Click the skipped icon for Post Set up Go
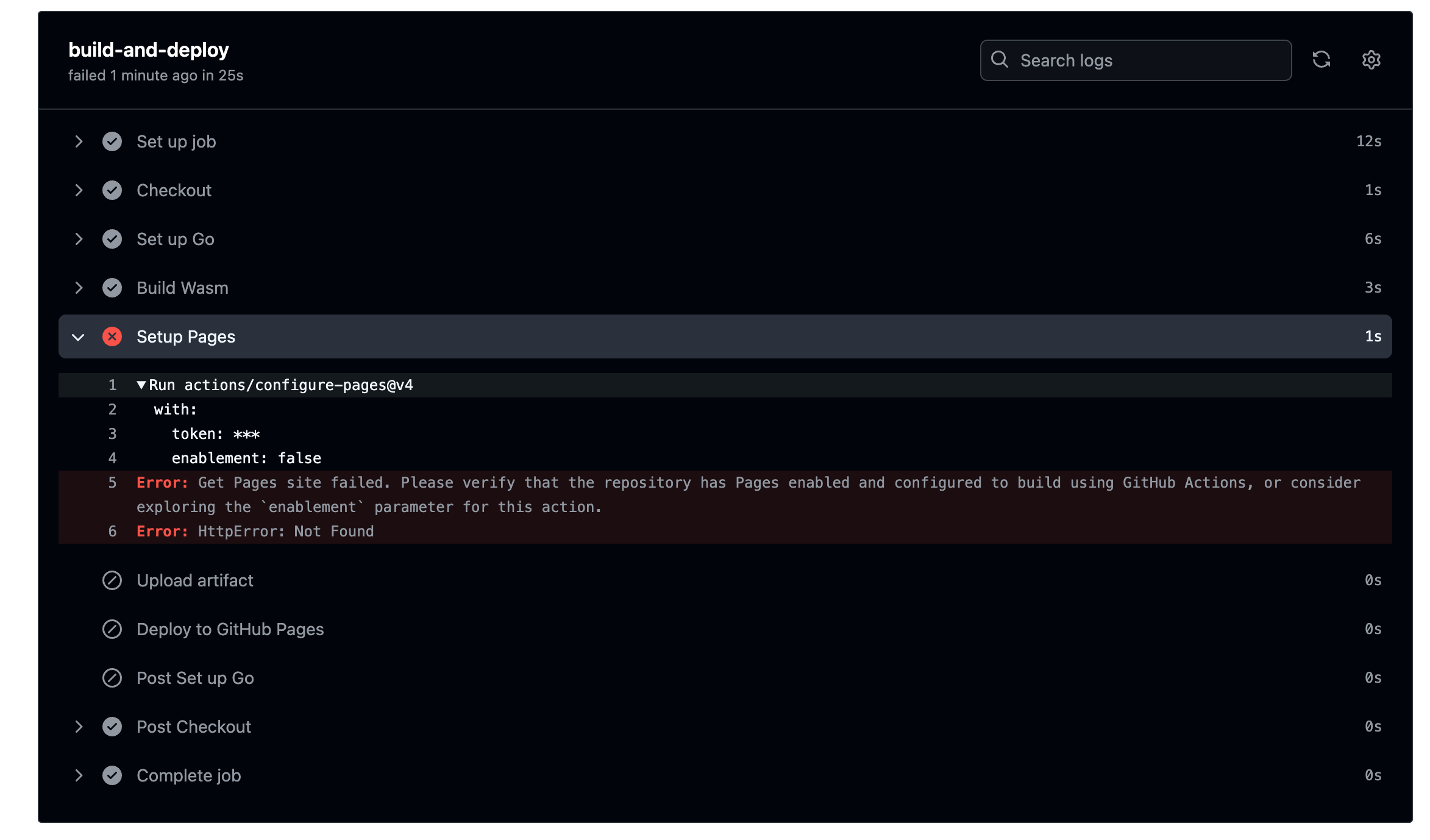1430x840 pixels. (x=112, y=678)
